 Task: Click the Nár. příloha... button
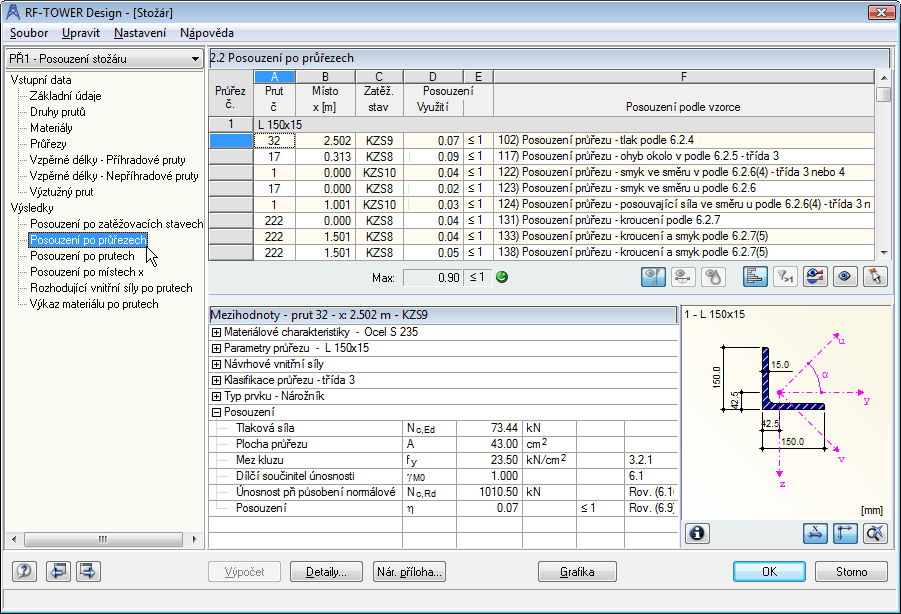pyautogui.click(x=409, y=571)
